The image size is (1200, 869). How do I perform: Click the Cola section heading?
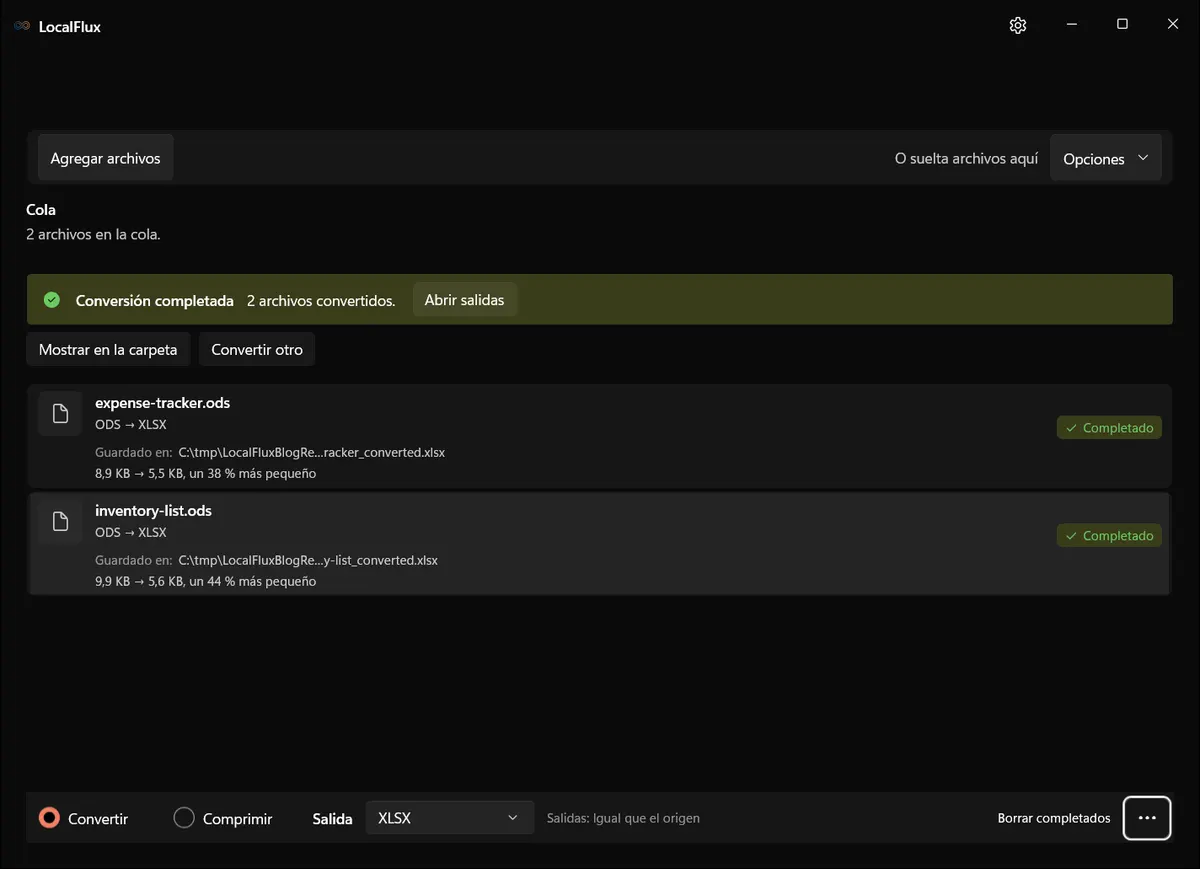click(41, 210)
